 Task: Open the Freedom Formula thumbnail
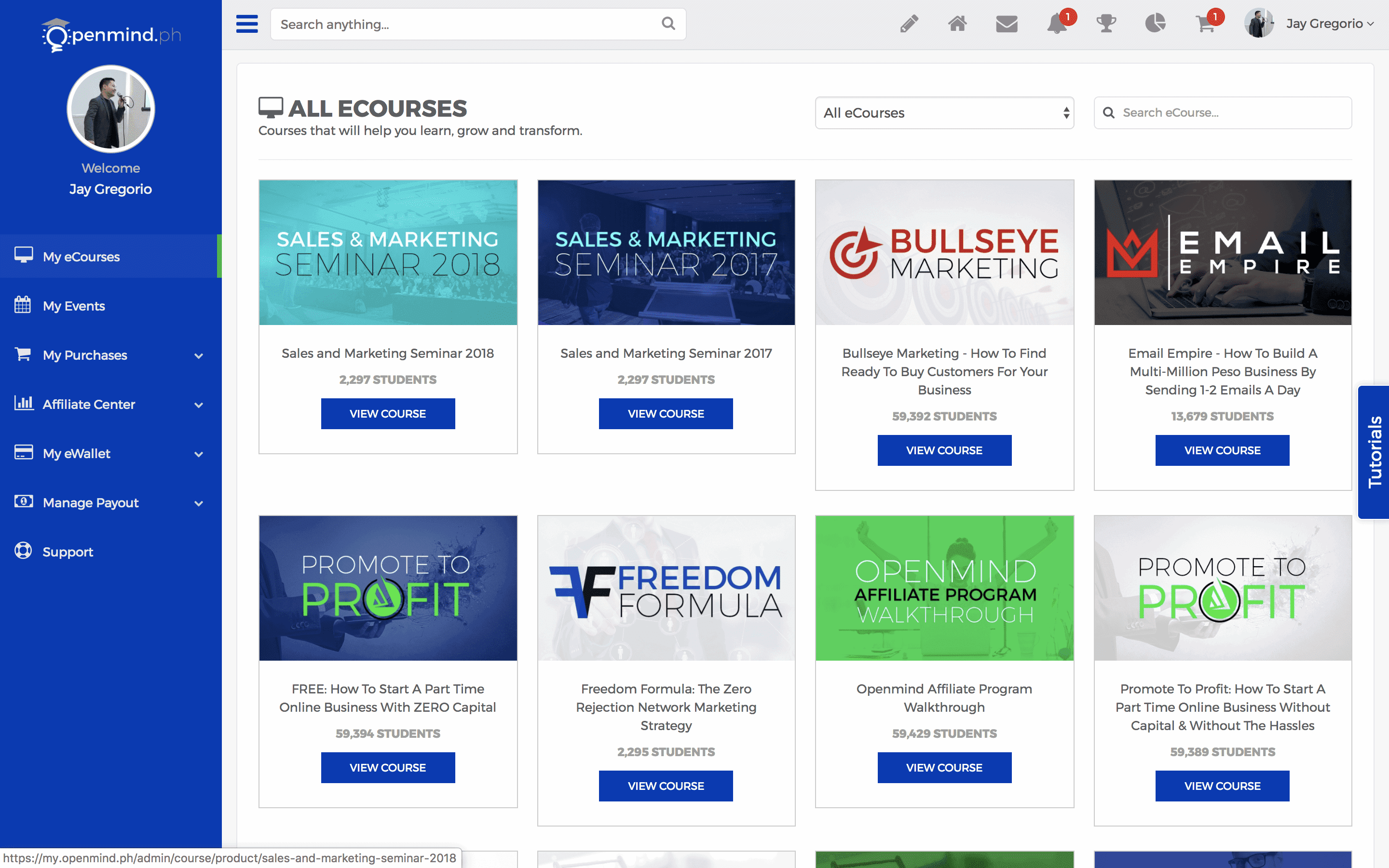666,588
